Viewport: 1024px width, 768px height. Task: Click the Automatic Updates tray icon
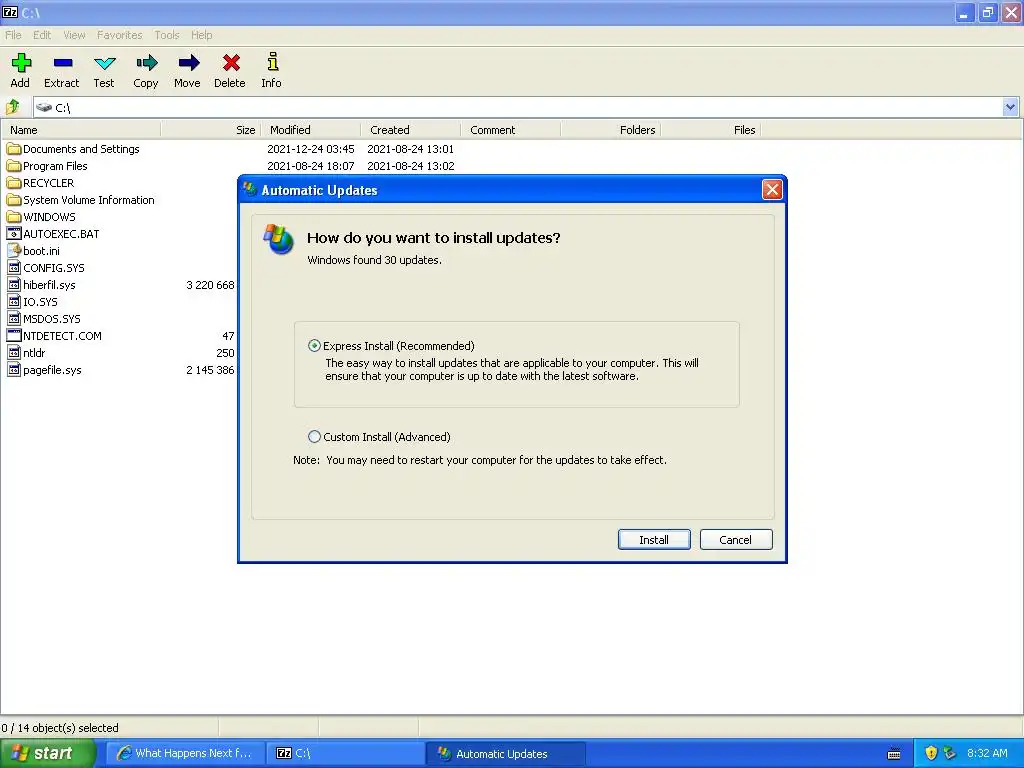tap(949, 753)
